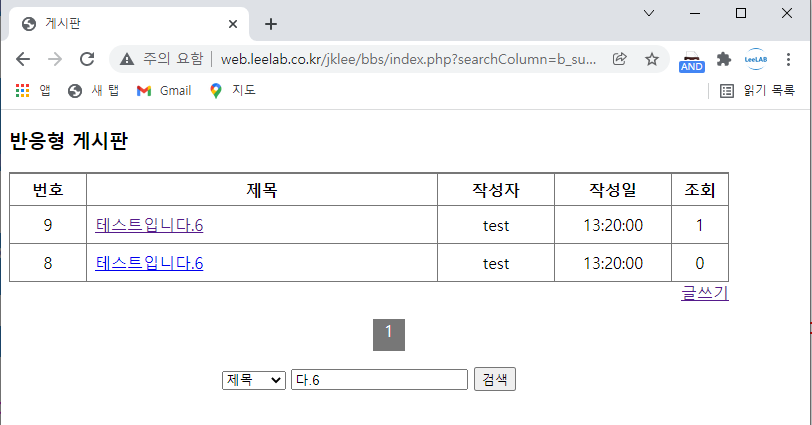Bookmark this page with the star icon
Image resolution: width=812 pixels, height=425 pixels.
[652, 59]
